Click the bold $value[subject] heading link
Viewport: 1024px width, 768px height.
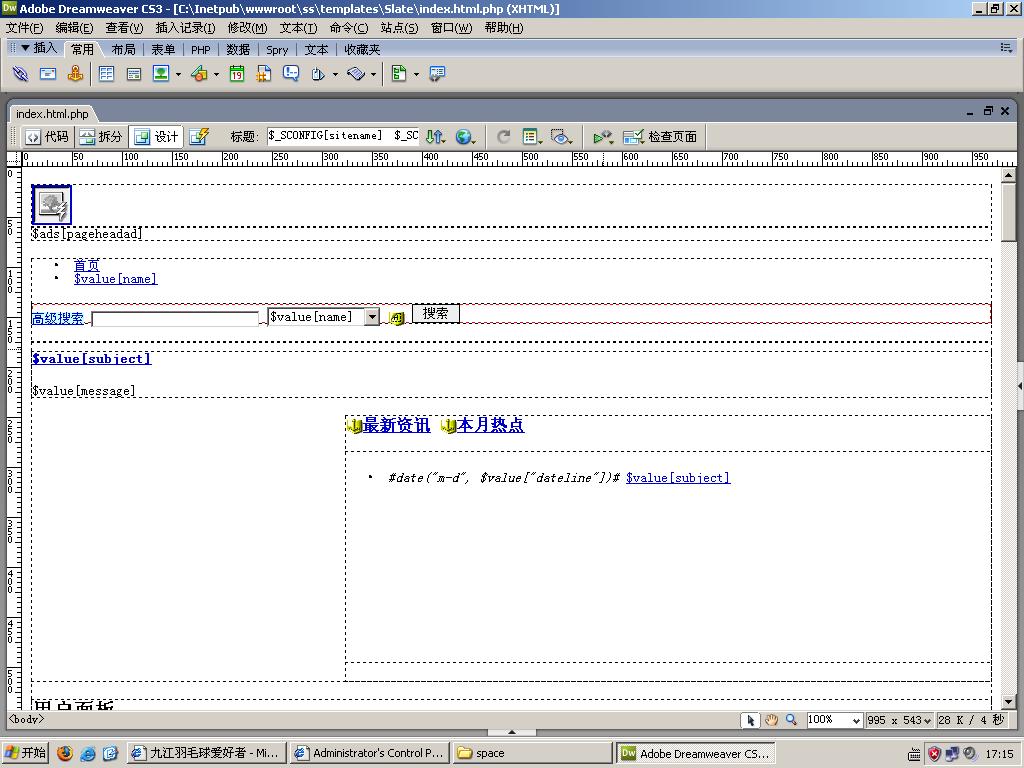(91, 359)
